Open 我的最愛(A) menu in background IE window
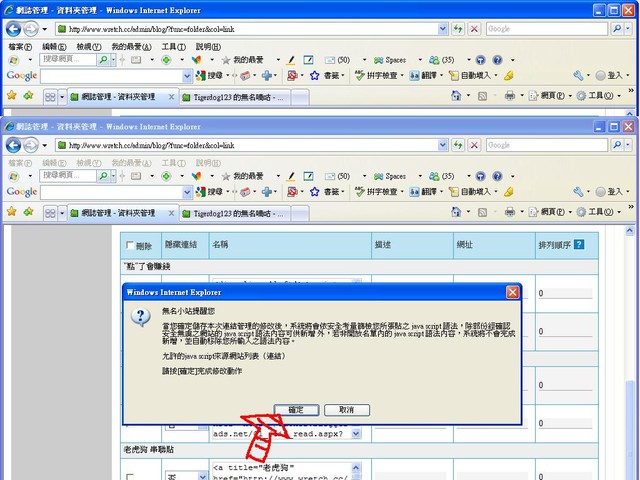The image size is (640, 480). (131, 47)
